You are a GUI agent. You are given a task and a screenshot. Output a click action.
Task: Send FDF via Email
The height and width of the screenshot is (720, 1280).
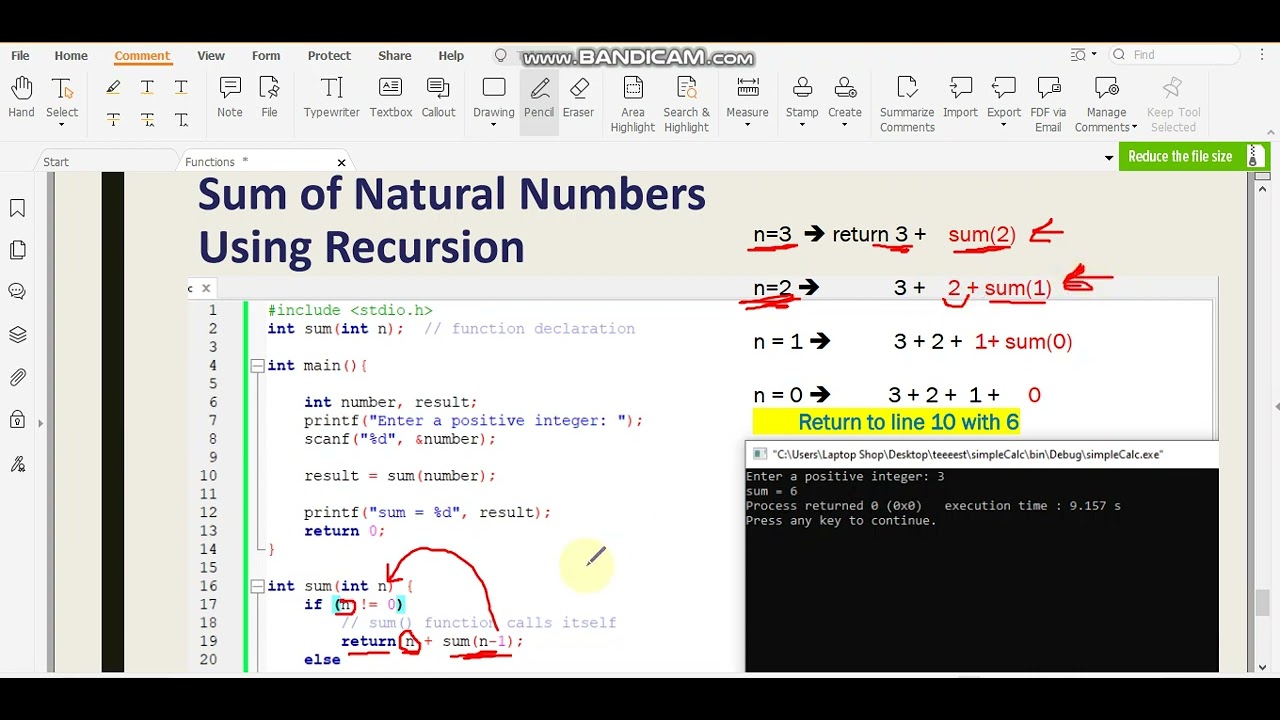[x=1048, y=105]
